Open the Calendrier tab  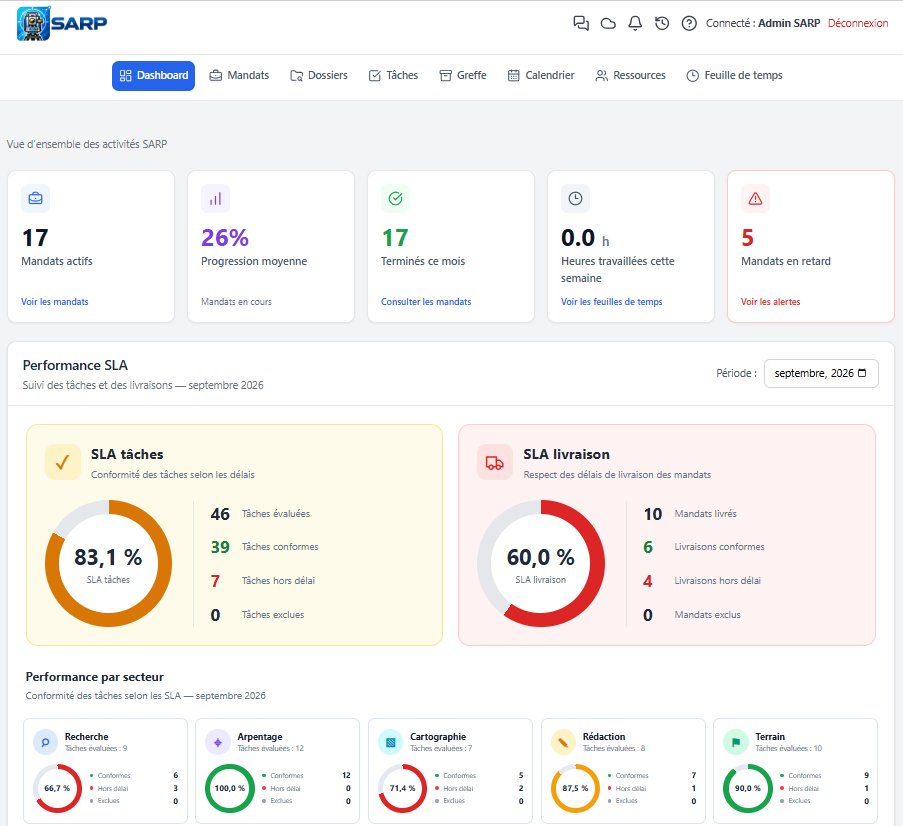pos(541,75)
